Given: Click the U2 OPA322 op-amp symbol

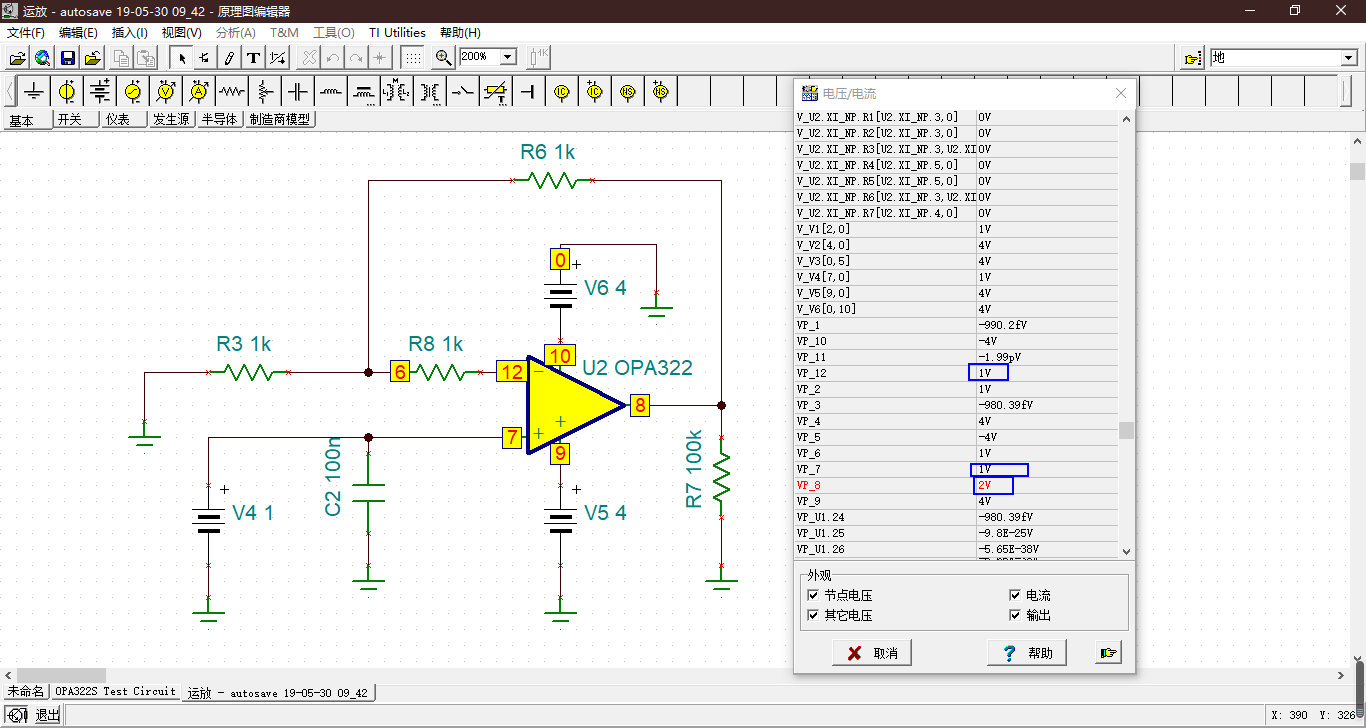Looking at the screenshot, I should pyautogui.click(x=575, y=405).
